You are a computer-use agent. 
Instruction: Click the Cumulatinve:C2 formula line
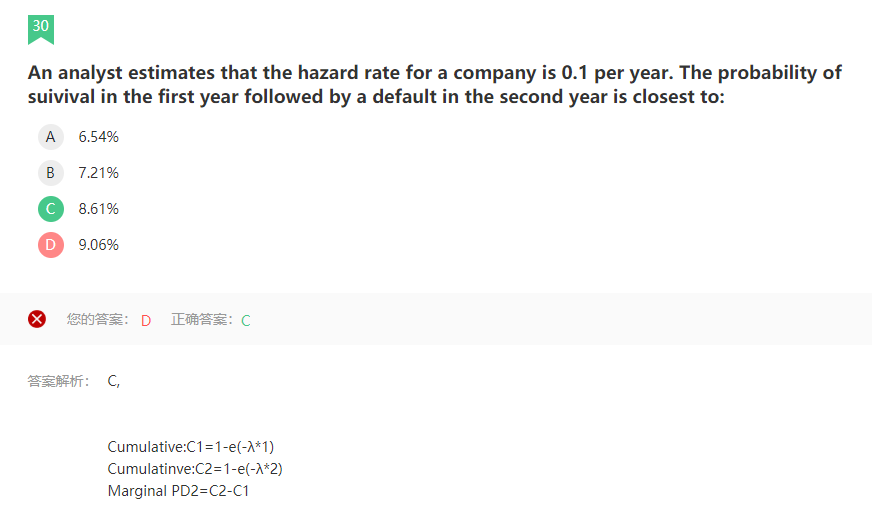(x=195, y=469)
